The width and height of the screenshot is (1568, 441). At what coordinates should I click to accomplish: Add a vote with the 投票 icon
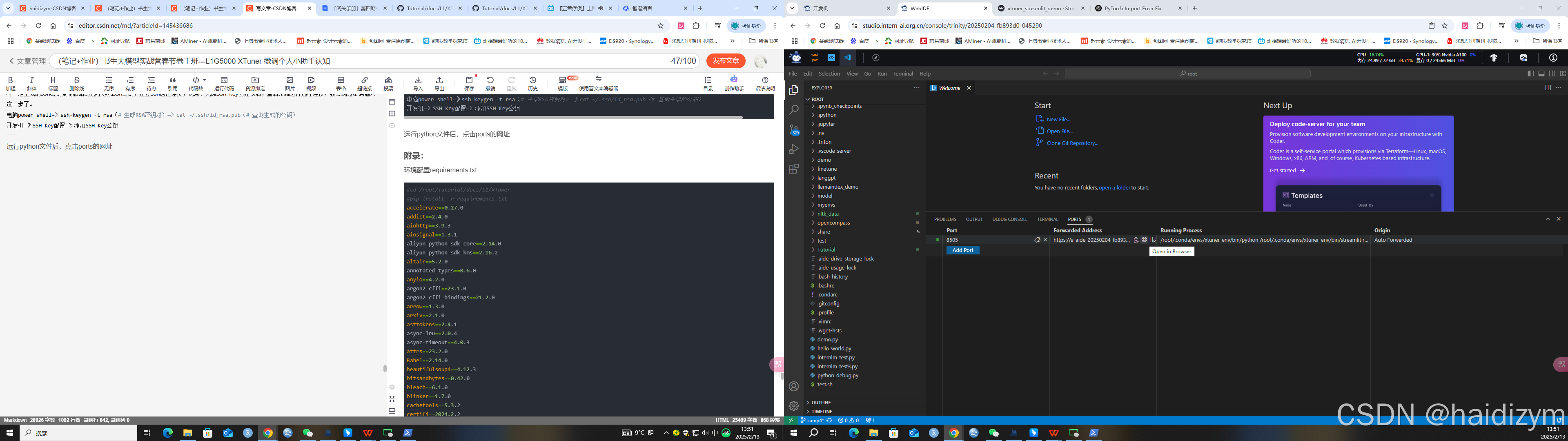click(388, 83)
